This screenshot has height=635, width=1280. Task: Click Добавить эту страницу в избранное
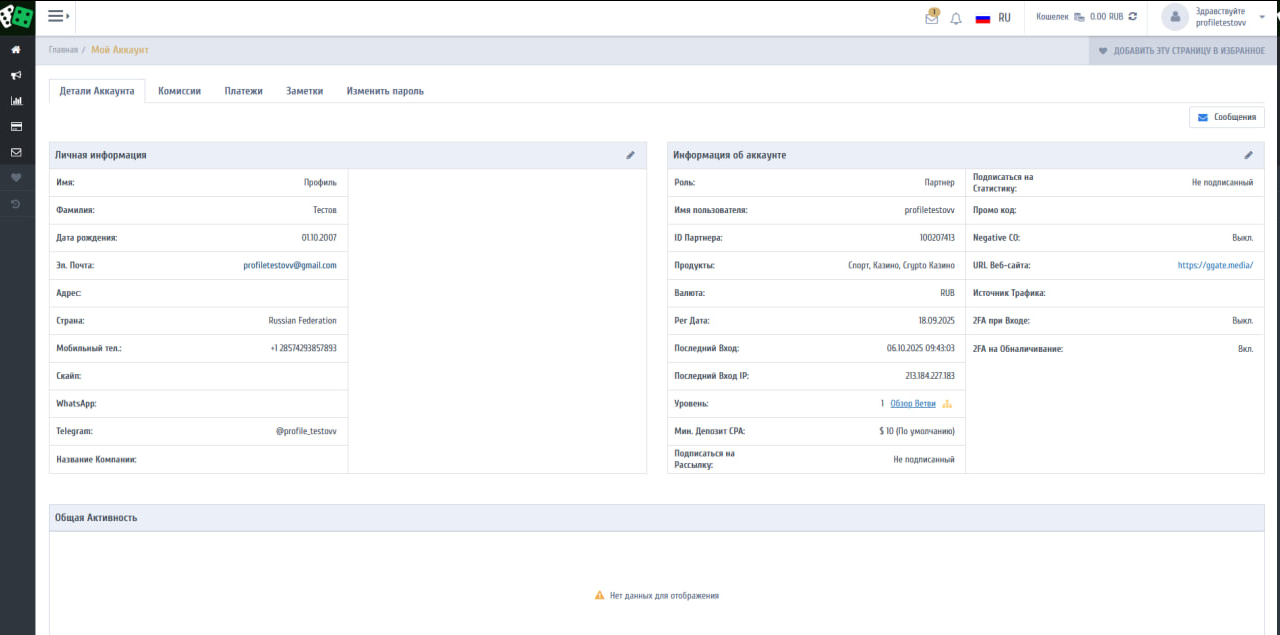pyautogui.click(x=1181, y=50)
